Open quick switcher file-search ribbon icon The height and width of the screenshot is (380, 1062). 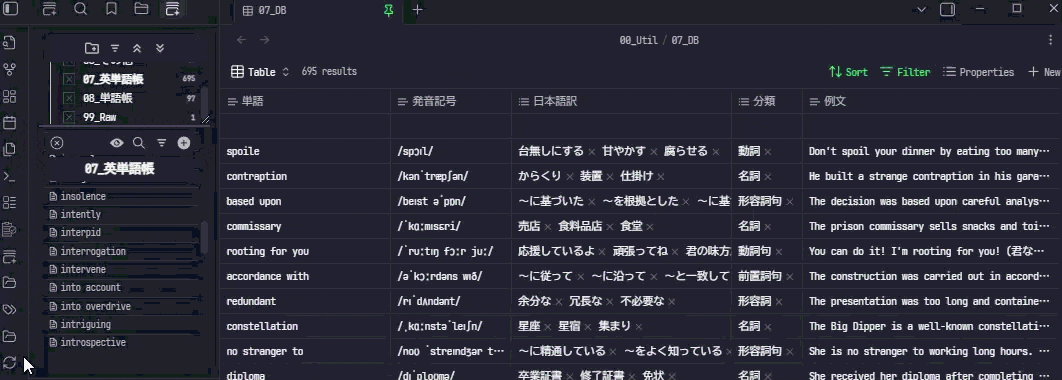[9, 43]
